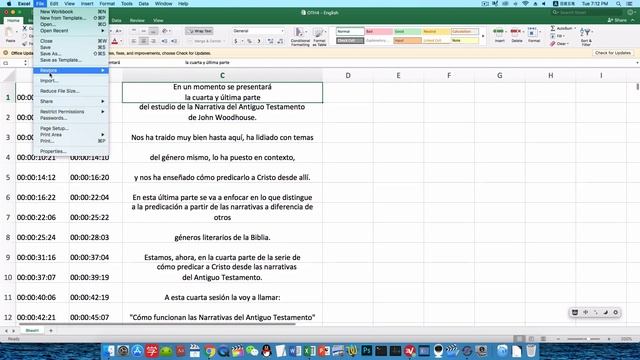Click the increase decimal icon
This screenshot has width=640, height=360.
(270, 41)
